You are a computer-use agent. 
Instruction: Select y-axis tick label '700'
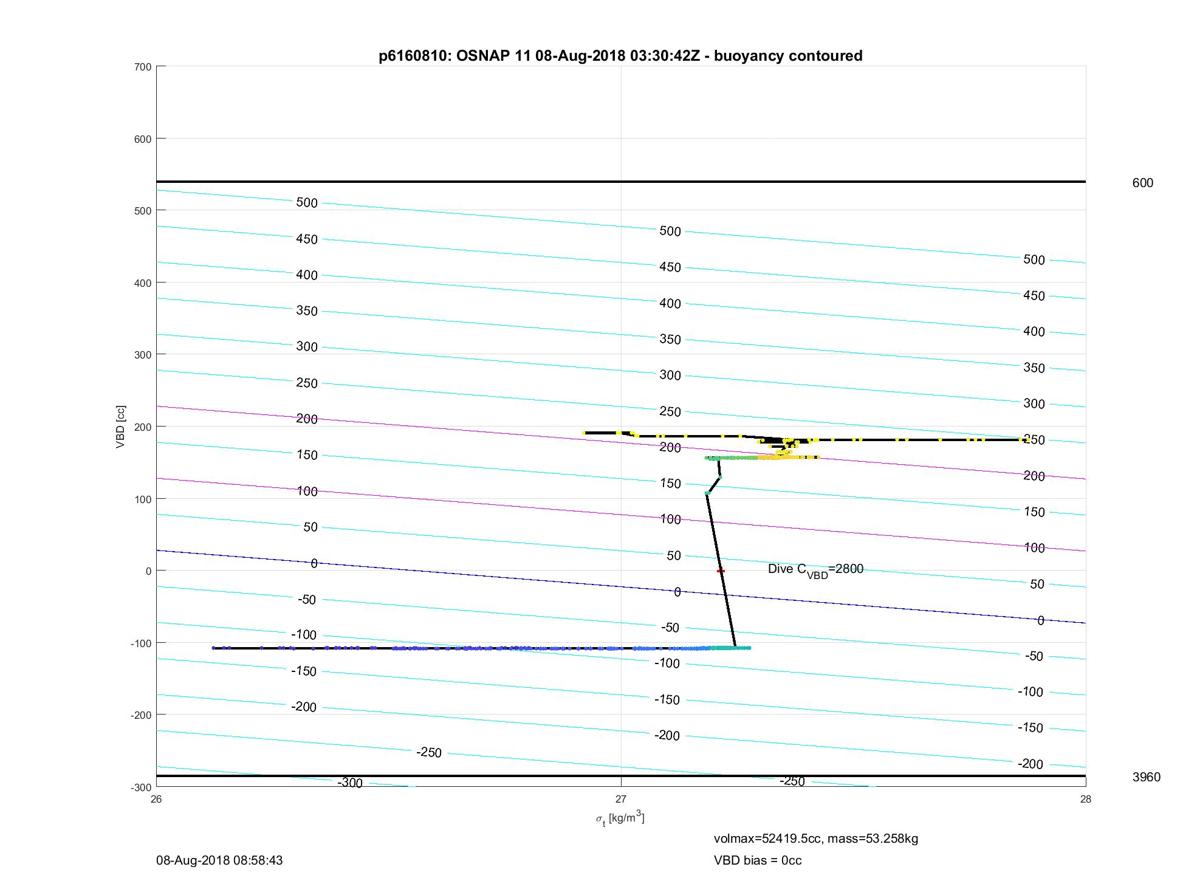pyautogui.click(x=142, y=67)
